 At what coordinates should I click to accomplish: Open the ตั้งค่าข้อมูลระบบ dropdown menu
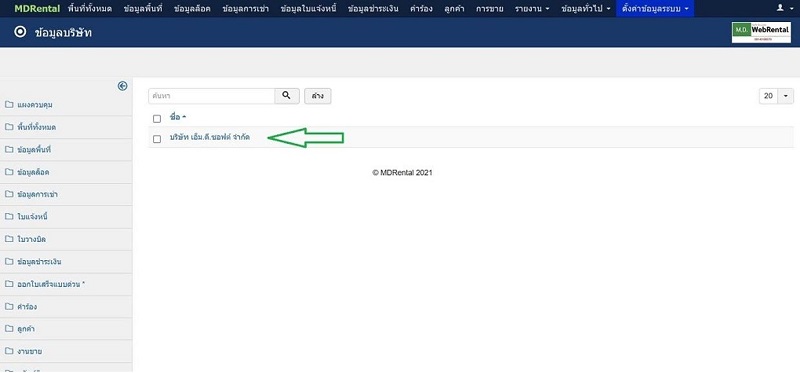(655, 9)
